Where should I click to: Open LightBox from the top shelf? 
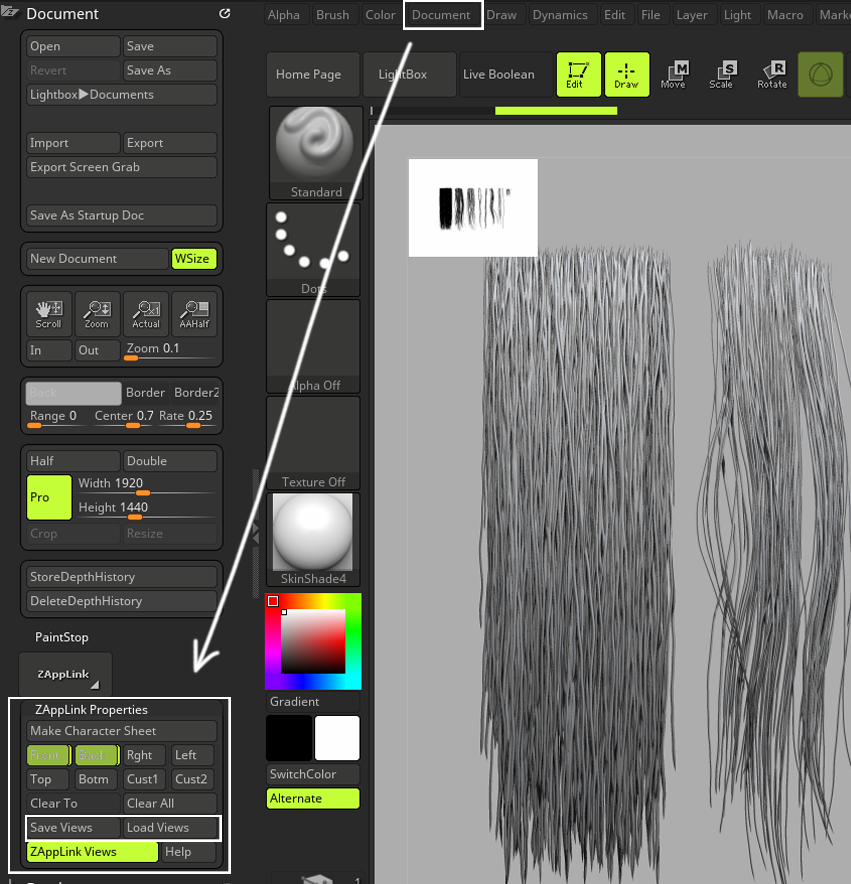point(410,74)
